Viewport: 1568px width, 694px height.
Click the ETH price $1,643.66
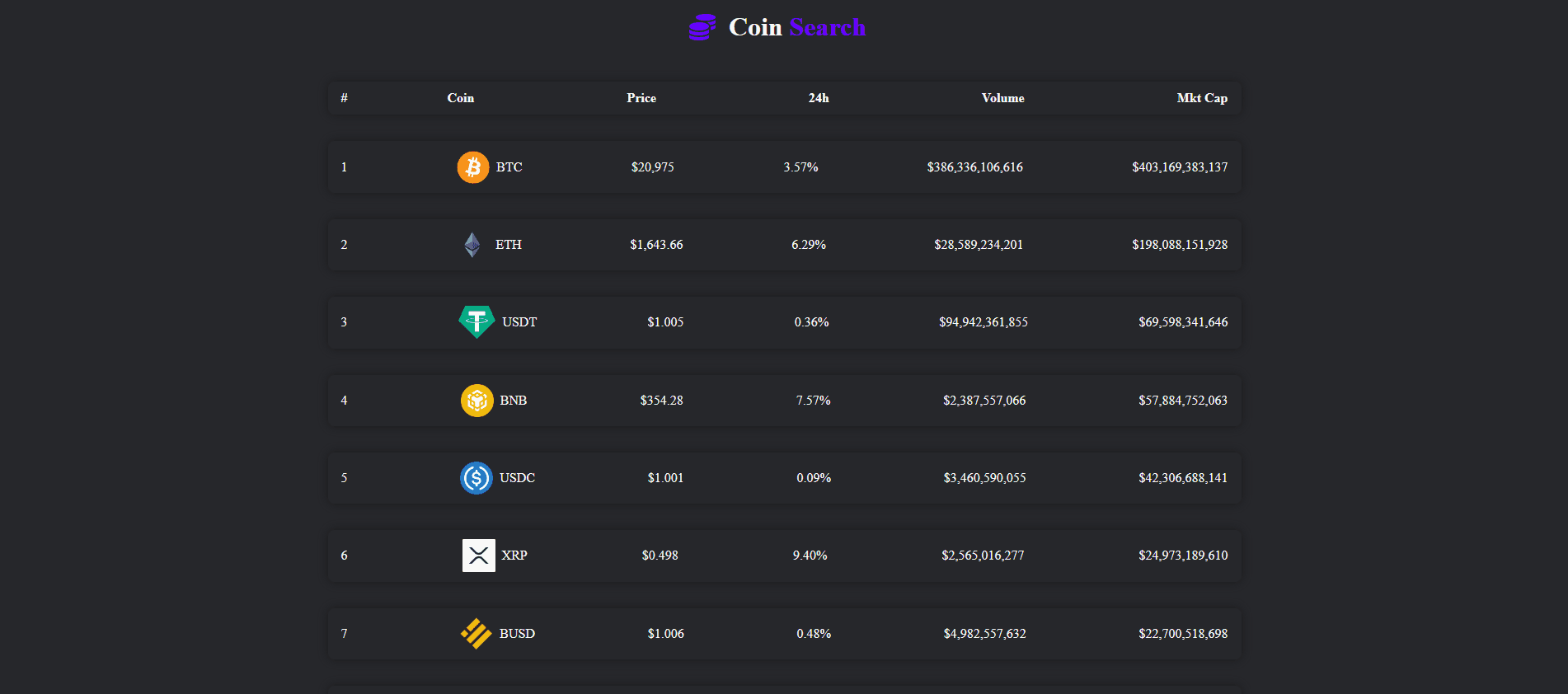click(x=657, y=245)
